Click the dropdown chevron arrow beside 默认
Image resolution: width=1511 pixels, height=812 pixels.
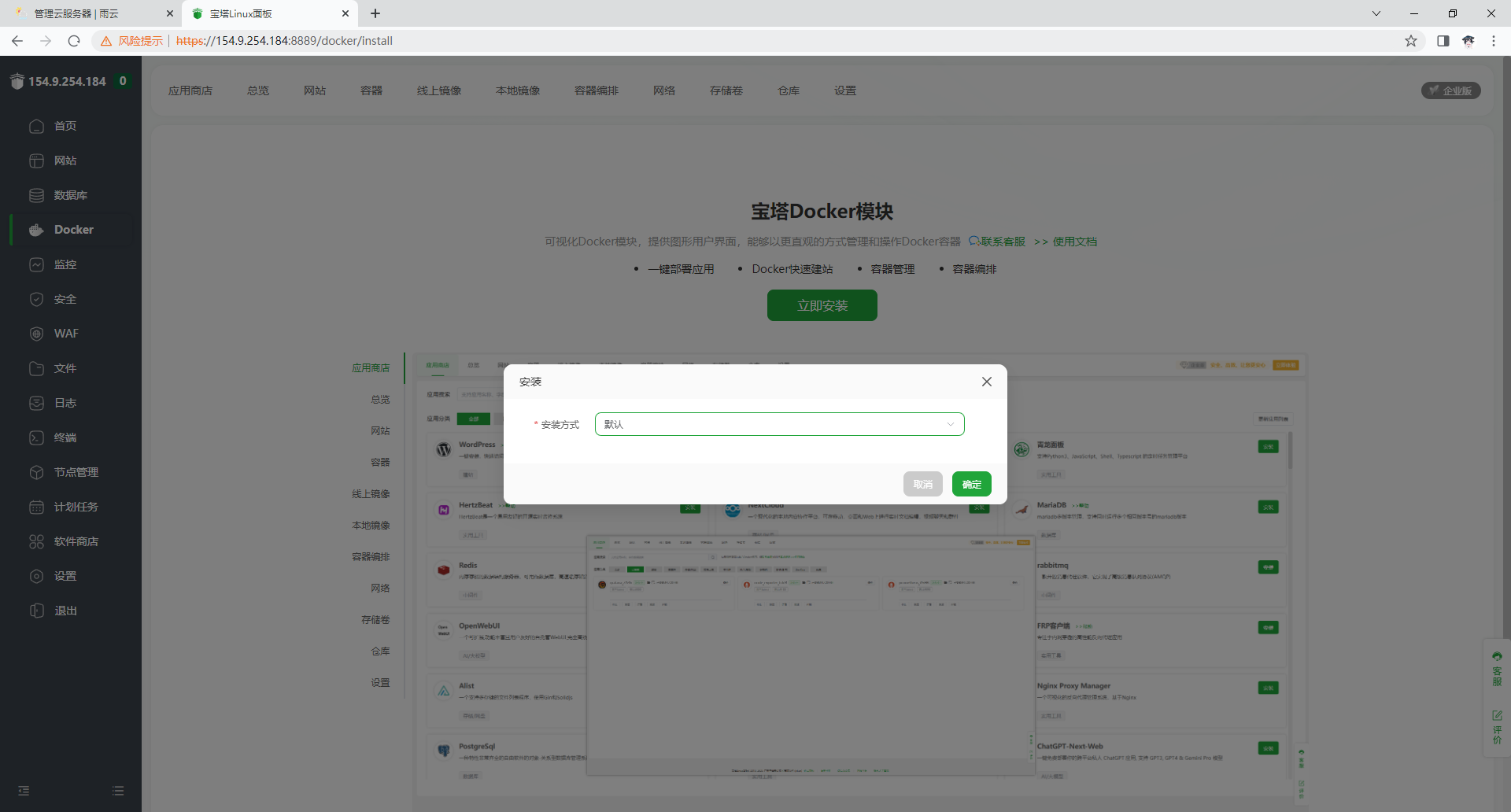click(950, 424)
